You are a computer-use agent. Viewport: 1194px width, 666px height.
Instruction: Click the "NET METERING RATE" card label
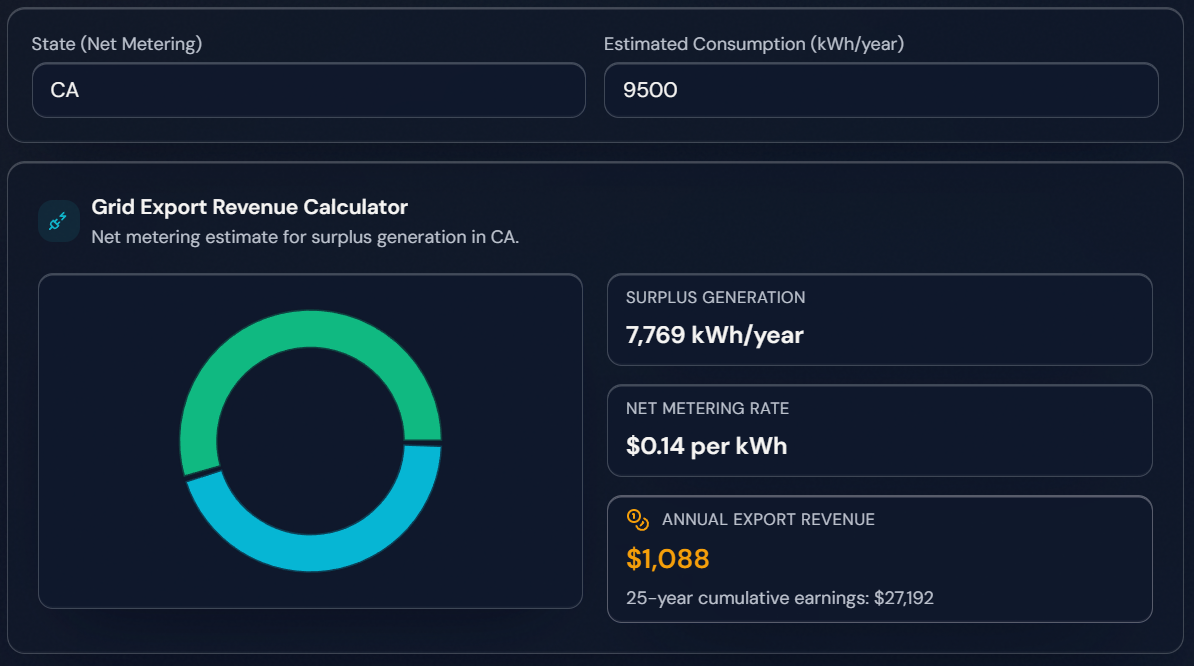click(707, 408)
